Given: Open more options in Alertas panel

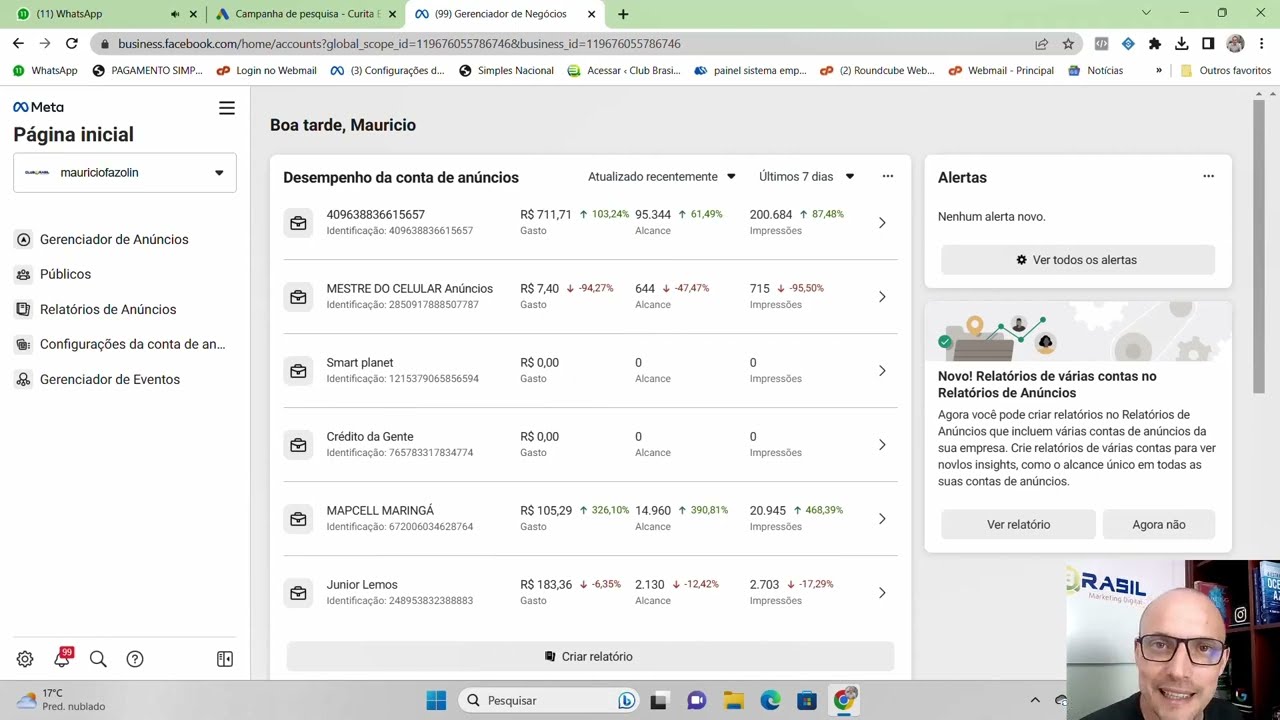Looking at the screenshot, I should pos(1208,176).
